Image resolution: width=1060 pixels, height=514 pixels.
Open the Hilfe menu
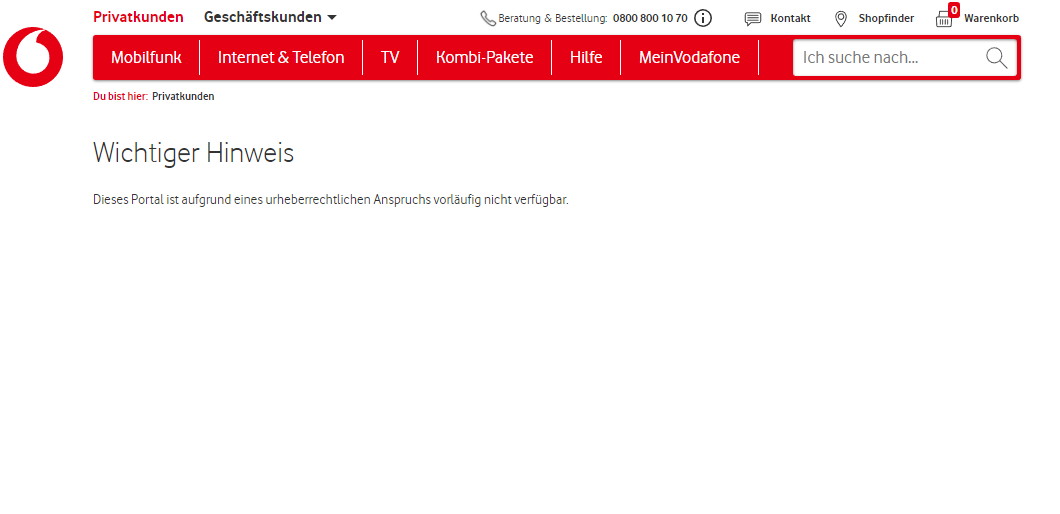(586, 57)
